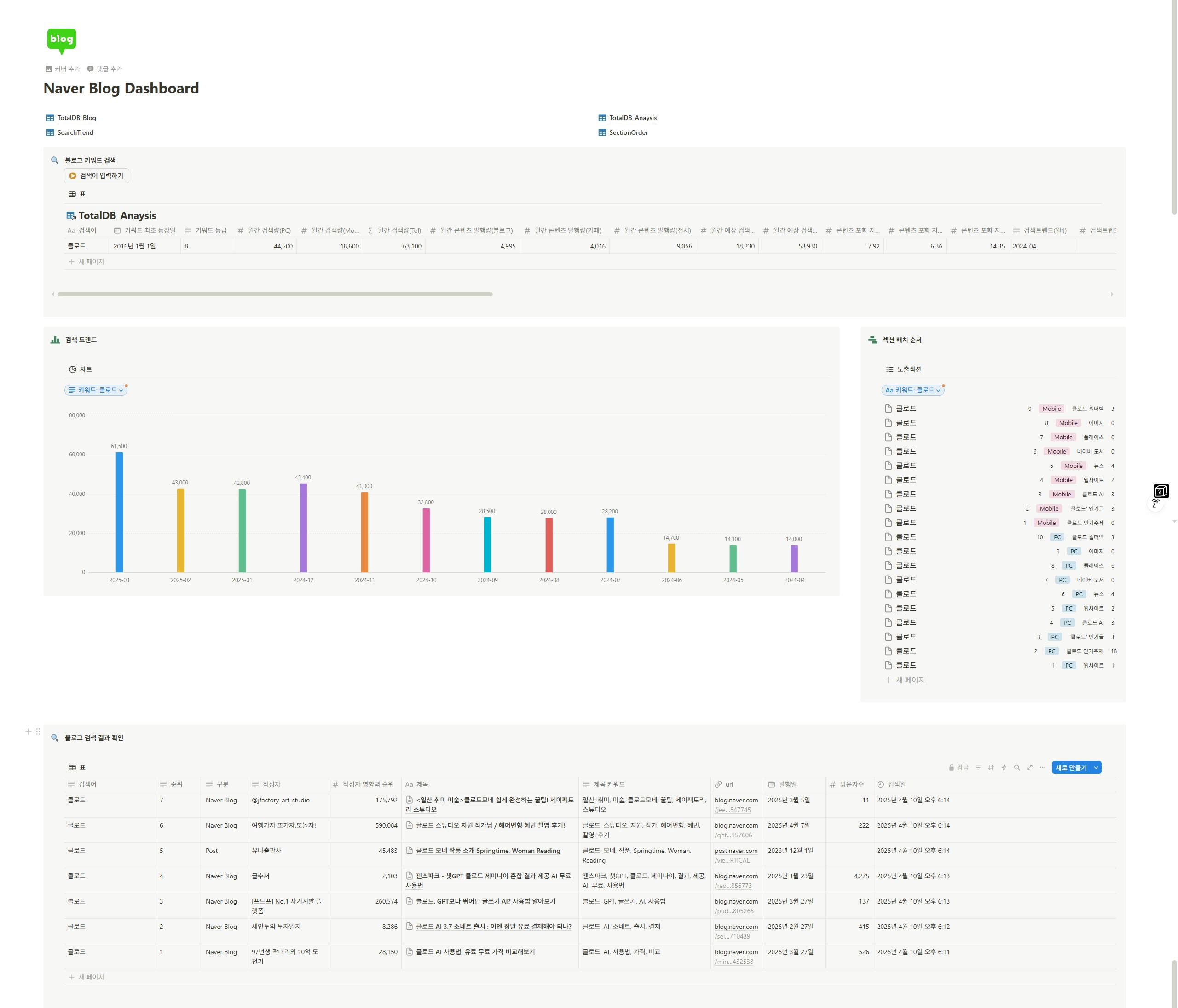Select the 노출섹션 list view tab
Viewport: 1178px width, 1008px height.
(903, 369)
